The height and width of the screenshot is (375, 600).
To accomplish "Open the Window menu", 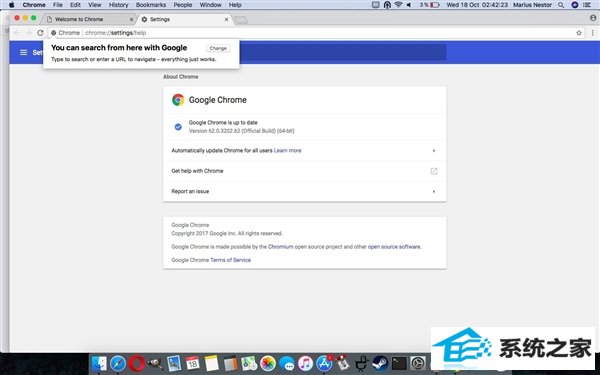I will click(x=210, y=5).
